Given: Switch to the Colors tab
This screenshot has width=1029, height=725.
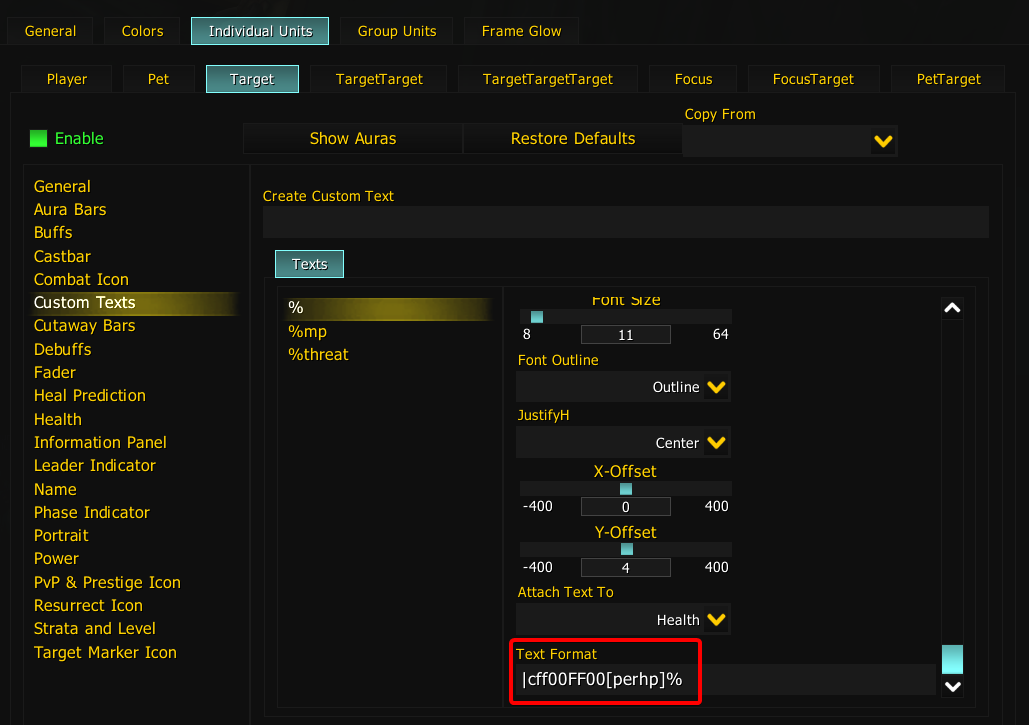Looking at the screenshot, I should pos(141,30).
